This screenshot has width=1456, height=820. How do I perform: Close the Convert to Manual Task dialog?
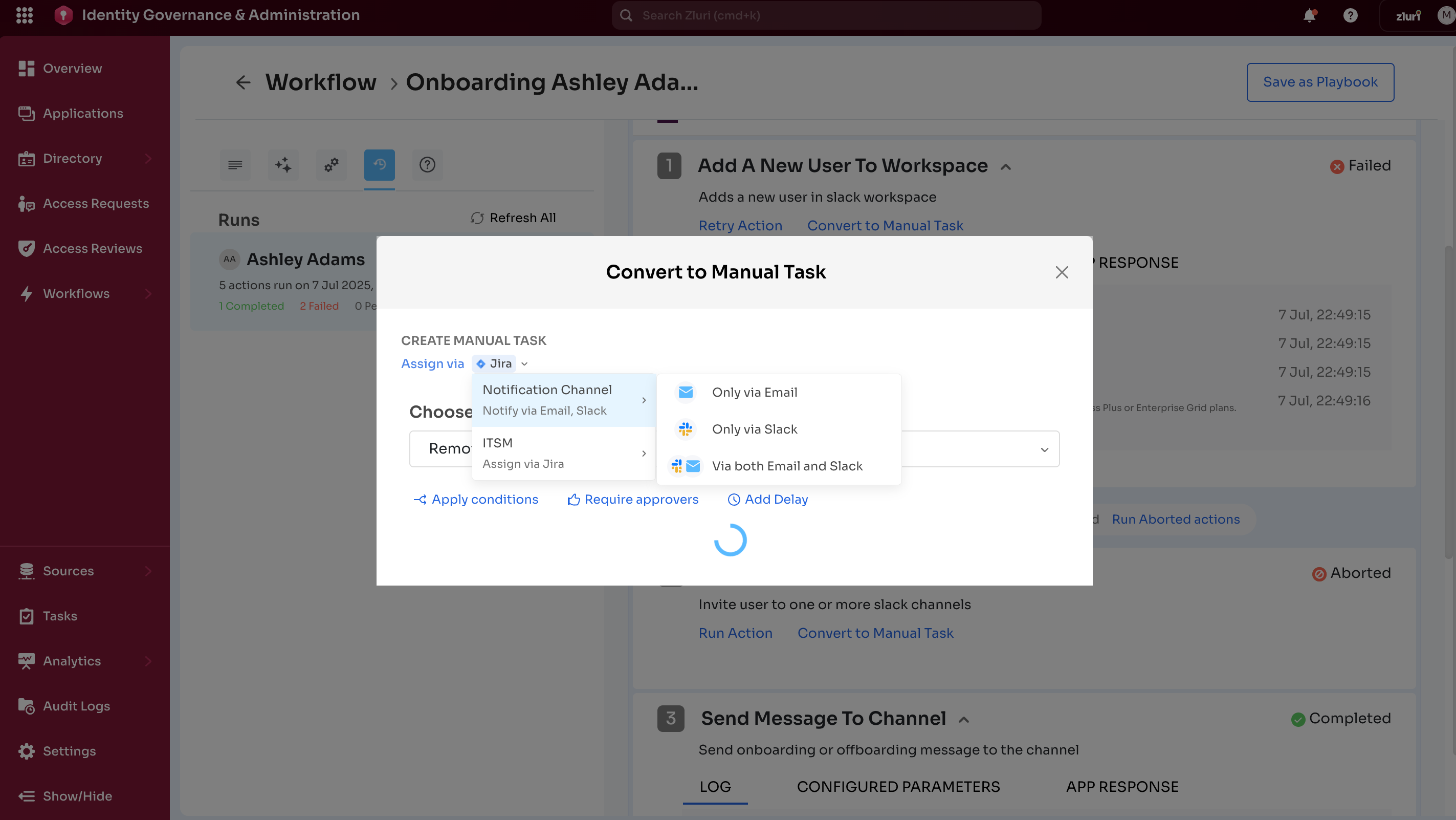click(x=1062, y=273)
